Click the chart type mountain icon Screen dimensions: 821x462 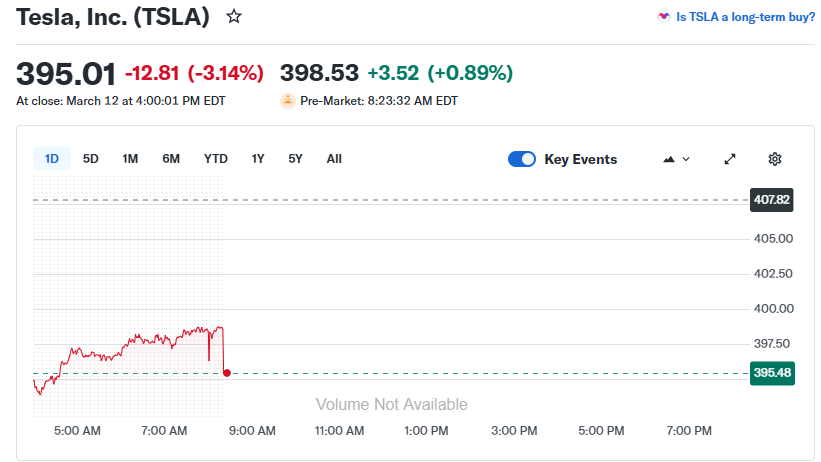pyautogui.click(x=668, y=159)
